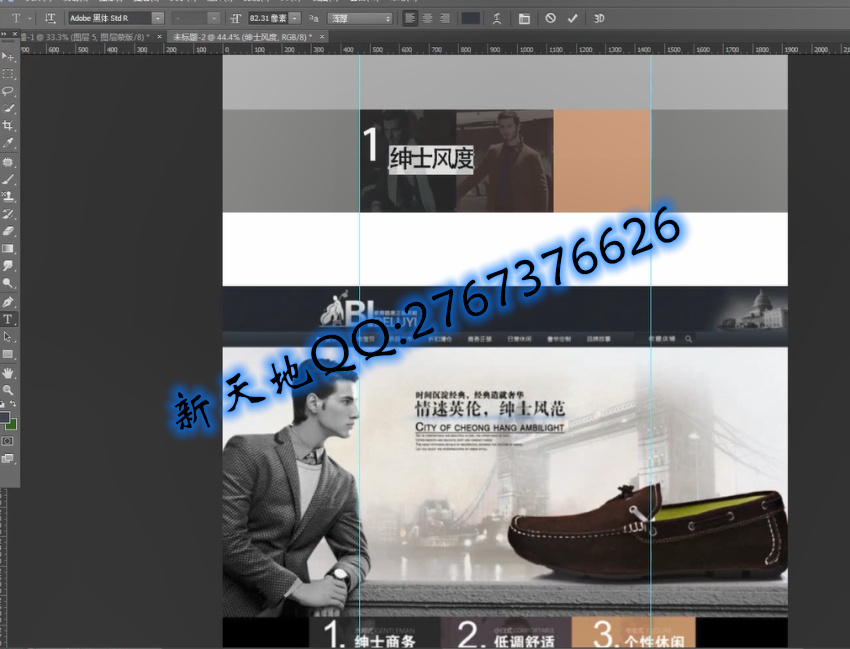
Task: Cancel the current text edit
Action: click(550, 18)
